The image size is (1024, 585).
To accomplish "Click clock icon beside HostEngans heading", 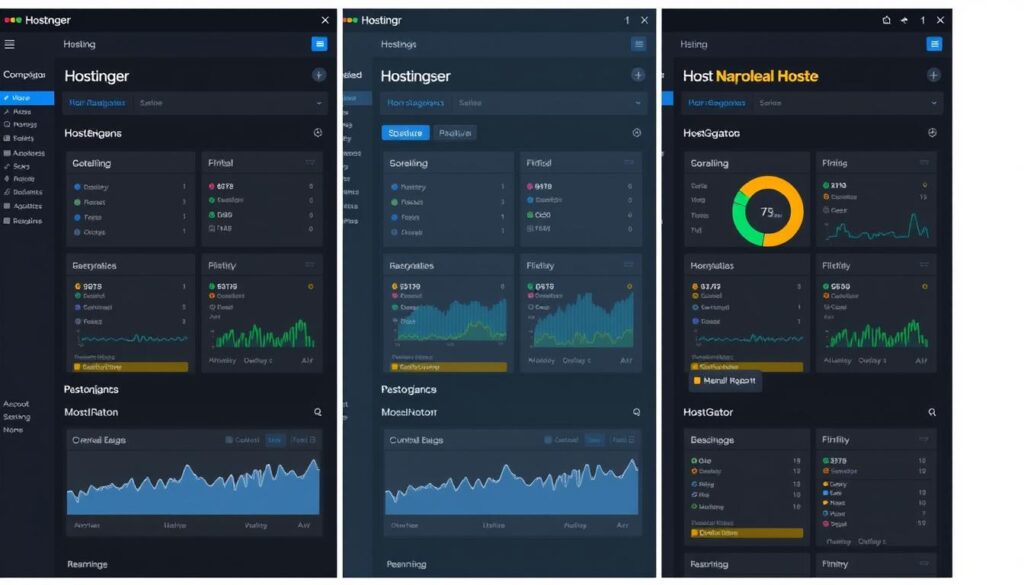I will pos(318,132).
